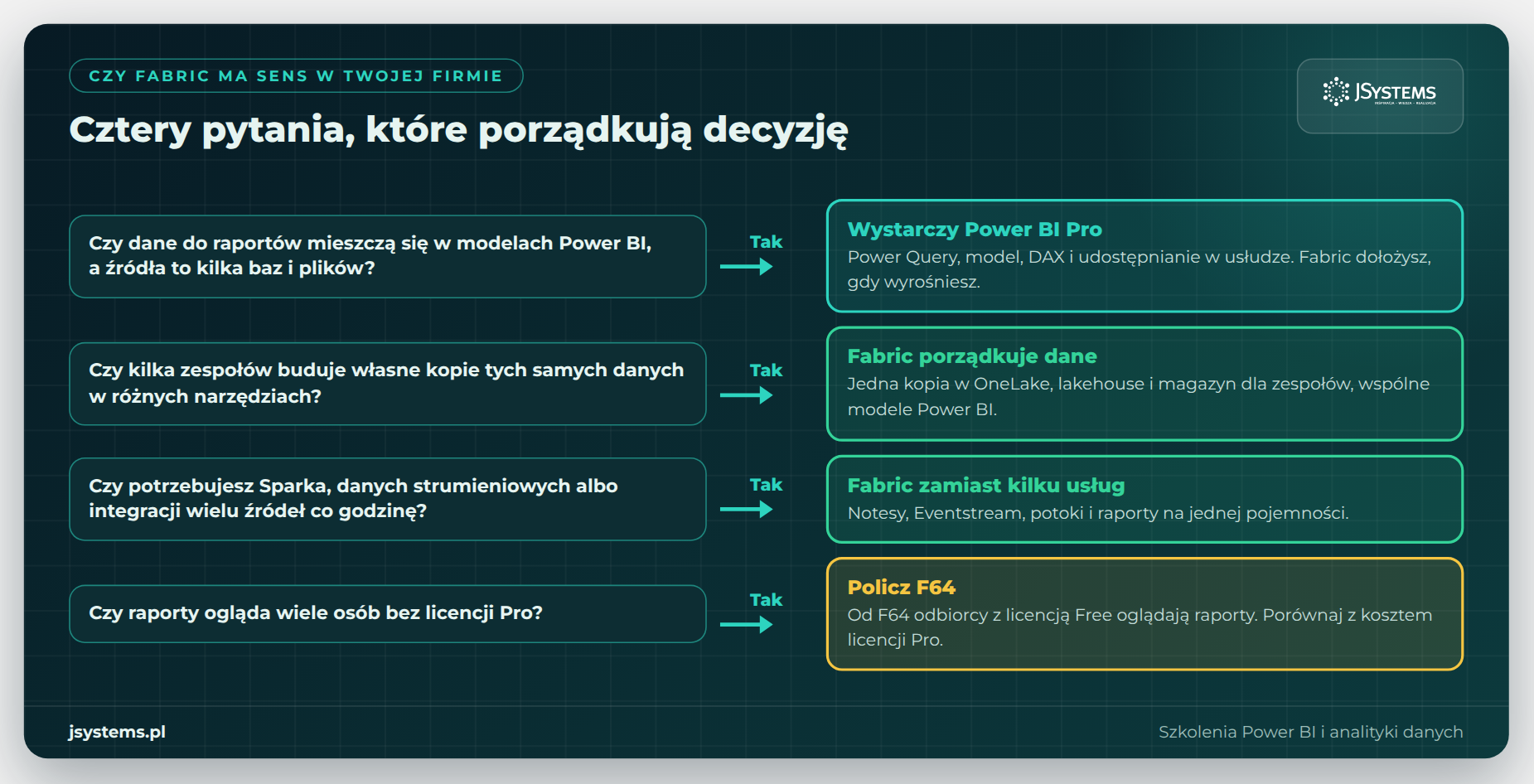The height and width of the screenshot is (784, 1534).
Task: Click 'Tak' label next to the Power BI models question
Action: click(x=766, y=242)
